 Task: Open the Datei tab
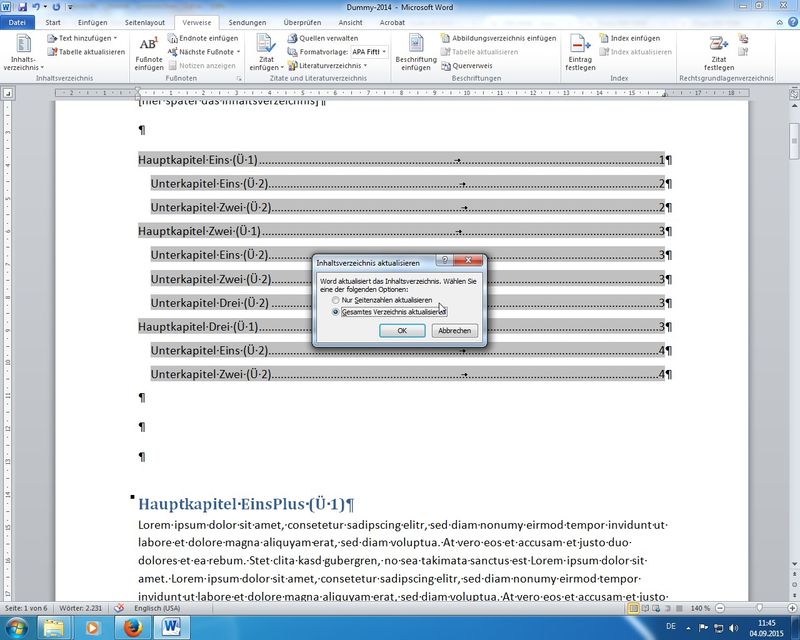pos(17,22)
